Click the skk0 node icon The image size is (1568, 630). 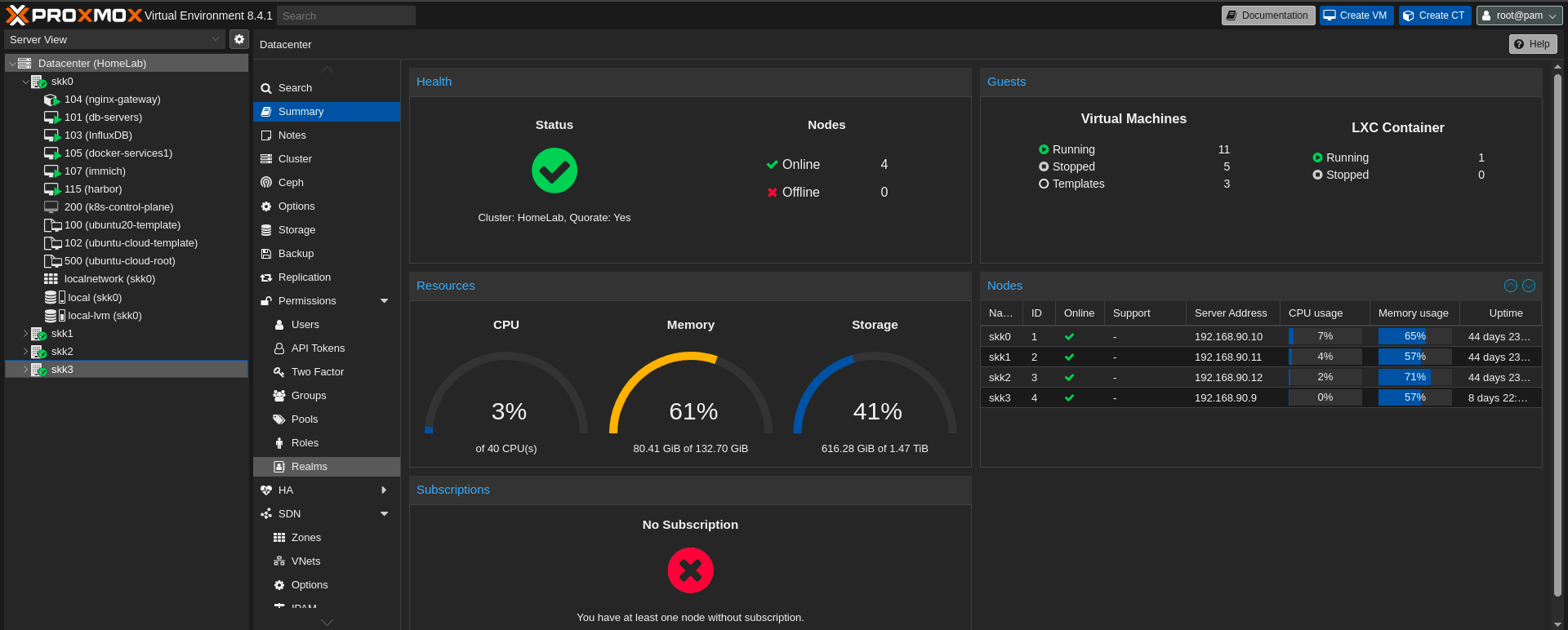(x=38, y=82)
